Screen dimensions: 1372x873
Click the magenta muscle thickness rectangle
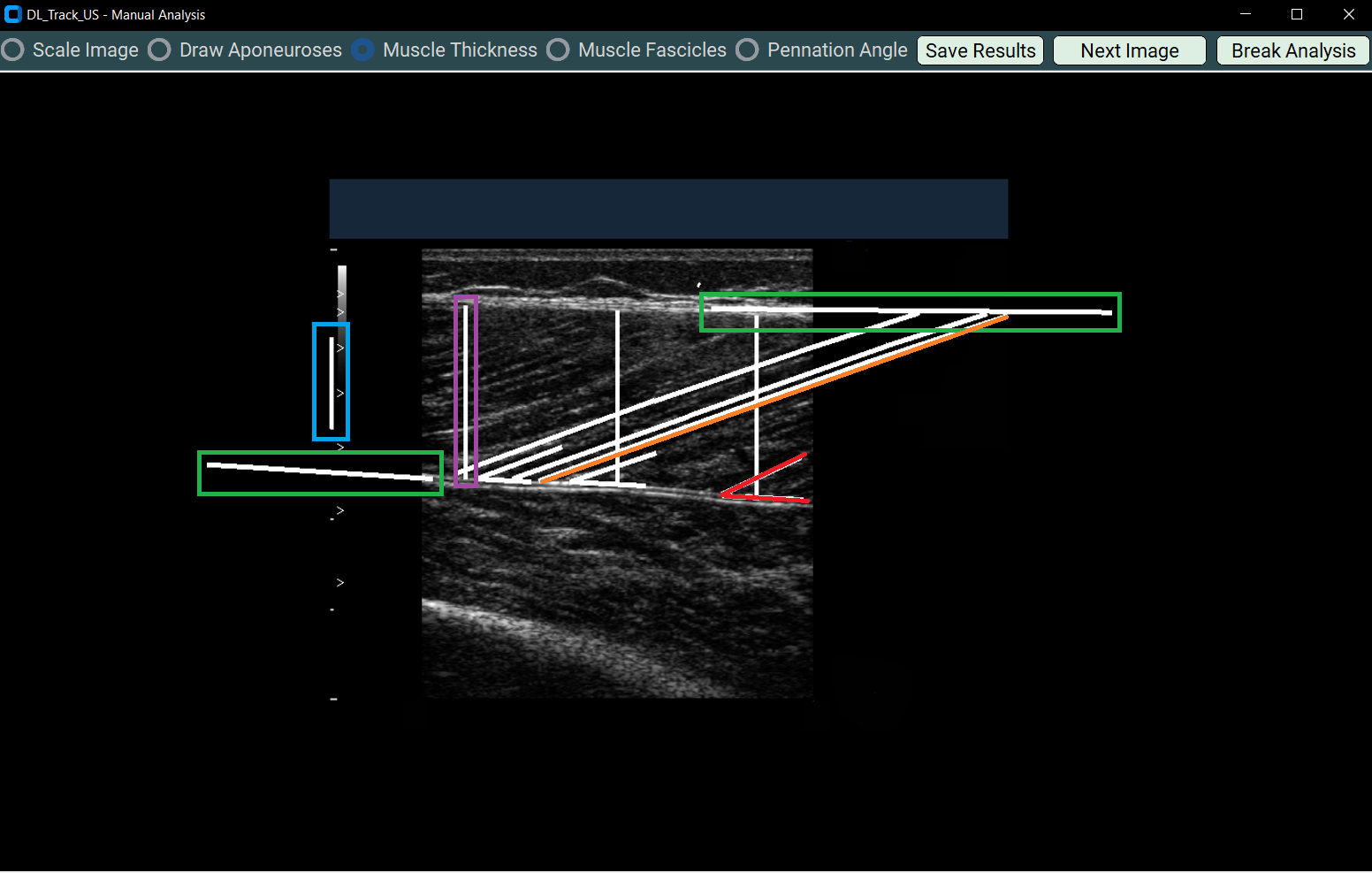pyautogui.click(x=466, y=392)
